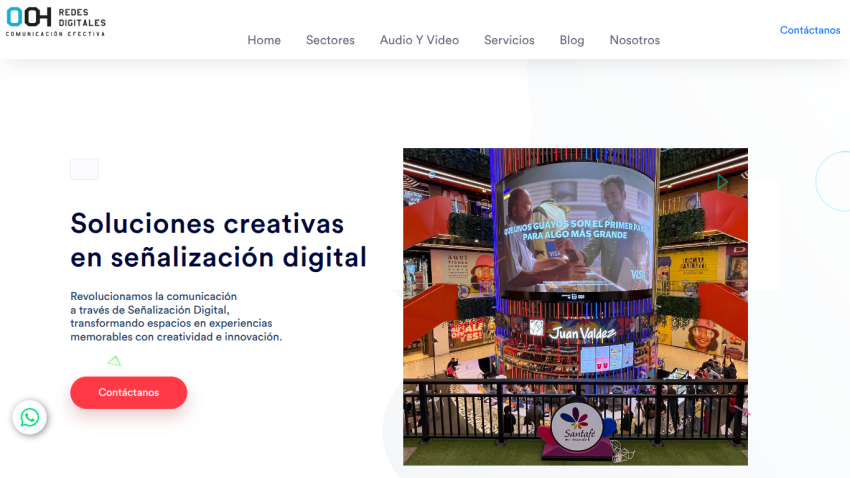Click the blue Contáctanos link in header
The height and width of the screenshot is (478, 850).
pos(810,30)
